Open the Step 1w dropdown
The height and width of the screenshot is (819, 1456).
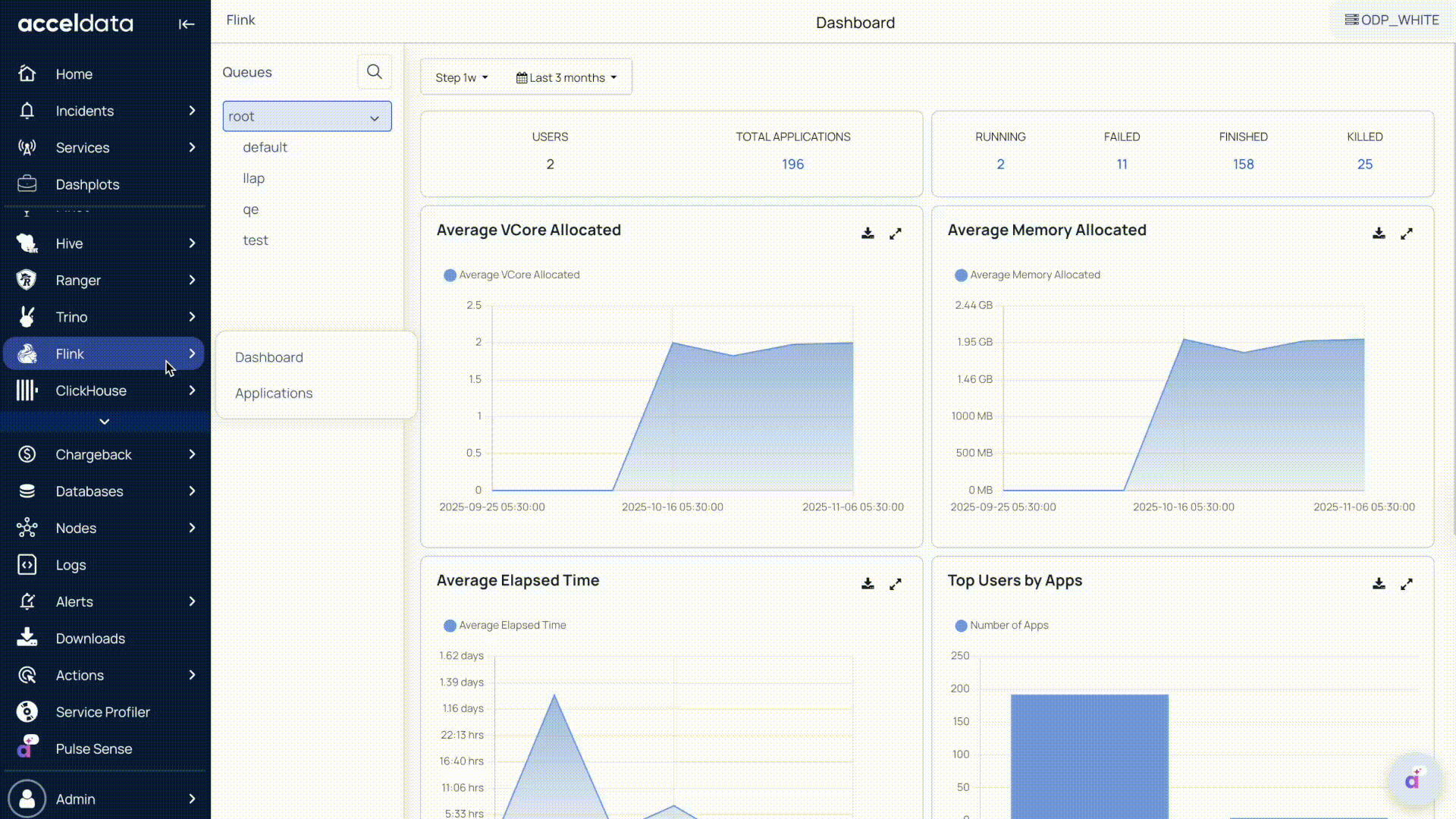(461, 77)
